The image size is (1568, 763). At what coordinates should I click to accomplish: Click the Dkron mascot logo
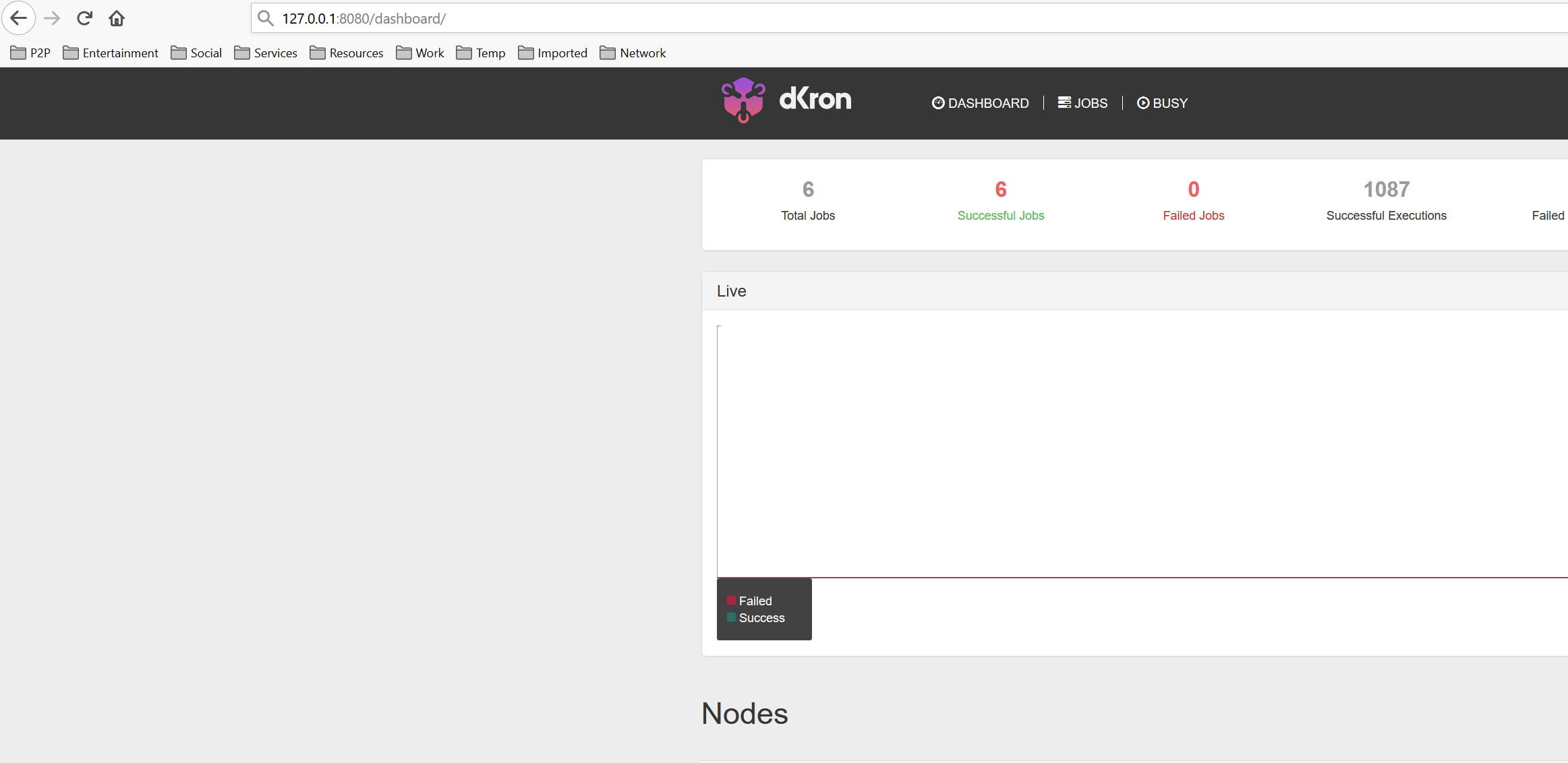pyautogui.click(x=742, y=101)
